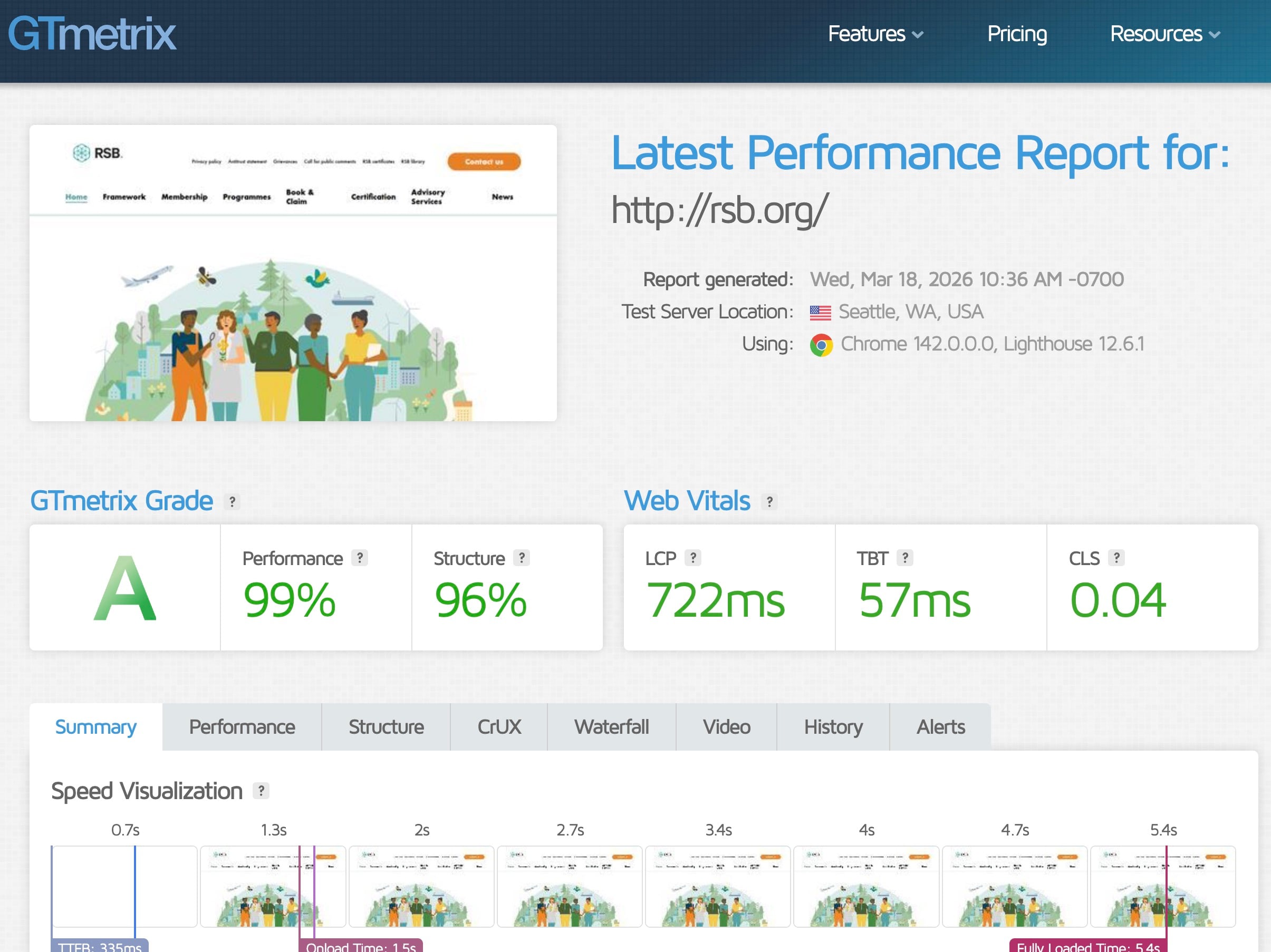Click help icon beside GTmetrix Grade
Screen dimensions: 1271x952
tap(232, 502)
